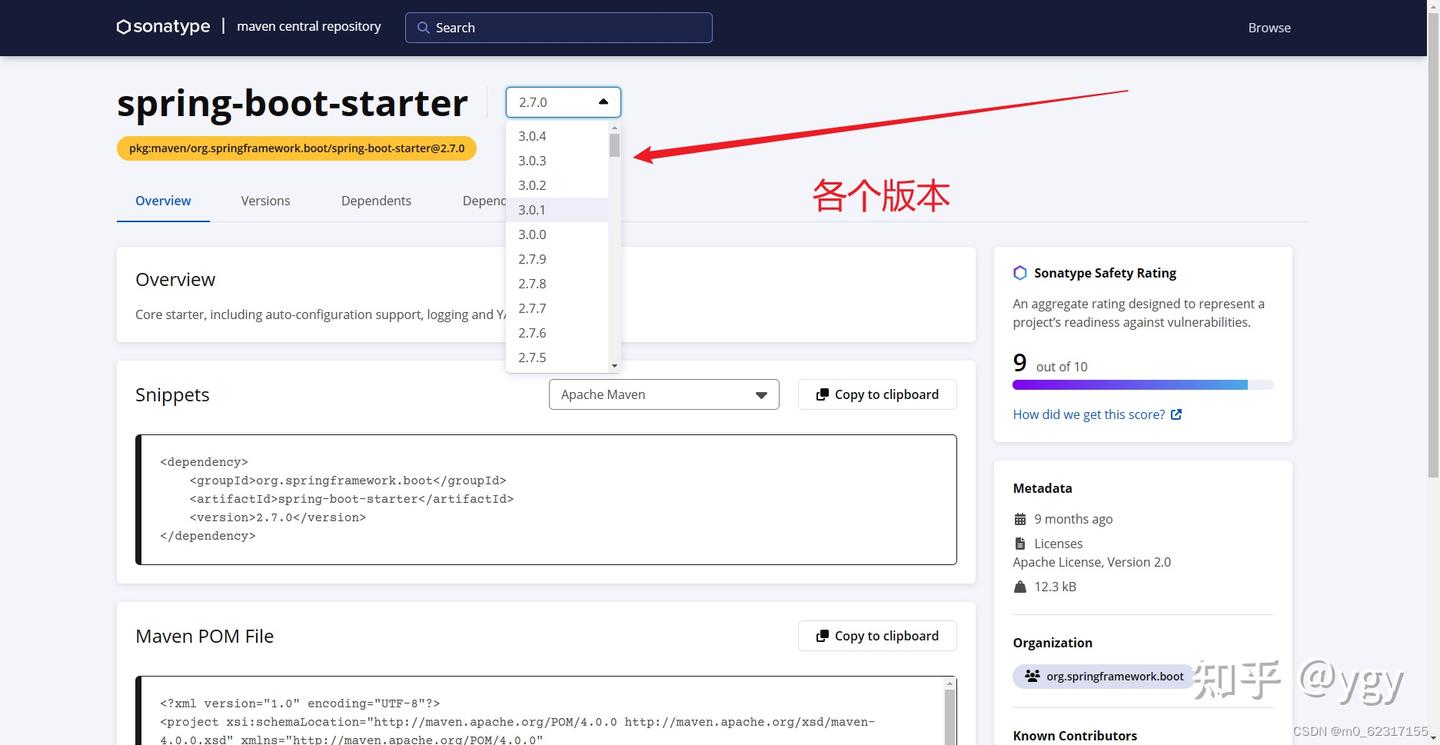
Task: Click the How did we get this score link
Action: pos(1088,413)
